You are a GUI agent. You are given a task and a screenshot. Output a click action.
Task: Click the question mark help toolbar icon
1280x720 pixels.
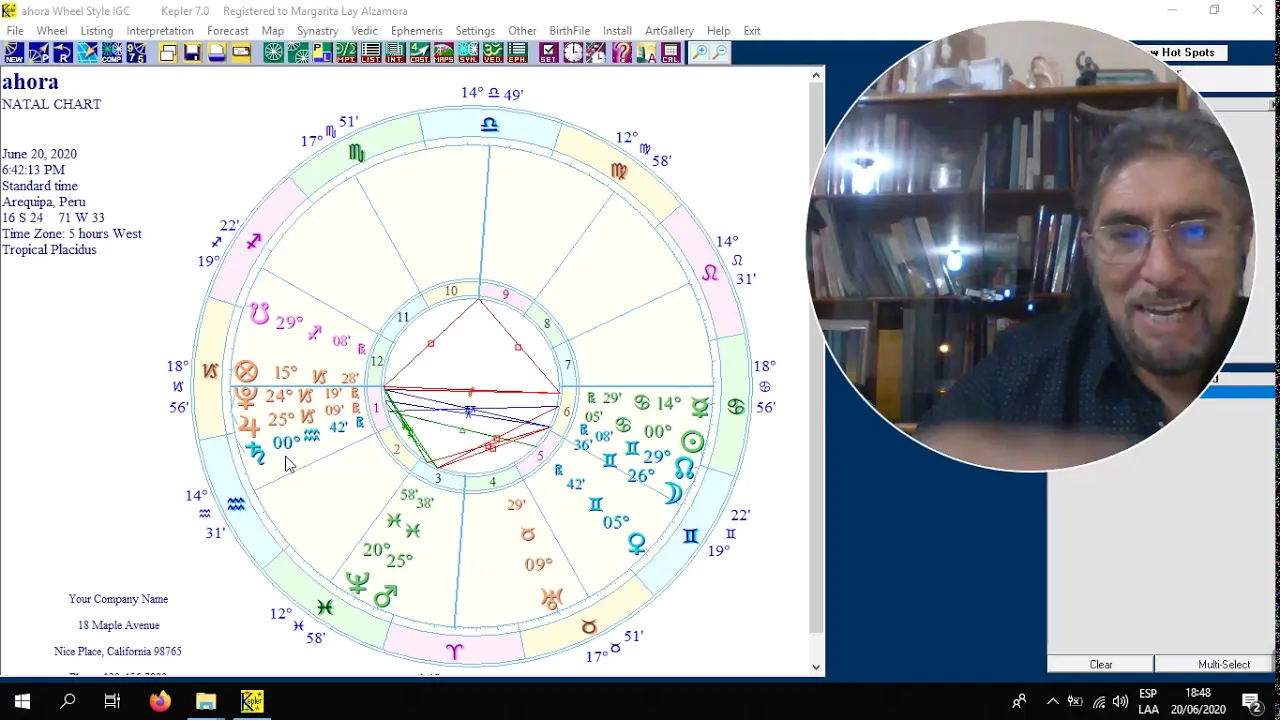pos(622,52)
